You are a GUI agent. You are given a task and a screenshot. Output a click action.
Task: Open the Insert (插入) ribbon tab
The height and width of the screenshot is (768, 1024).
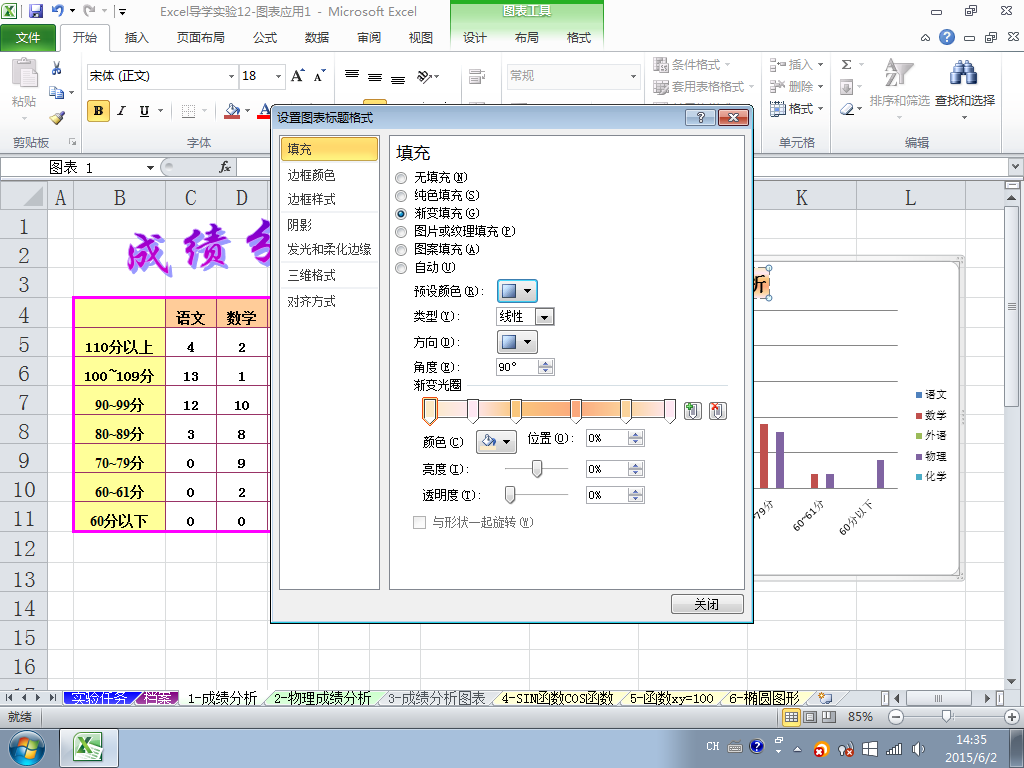[136, 38]
